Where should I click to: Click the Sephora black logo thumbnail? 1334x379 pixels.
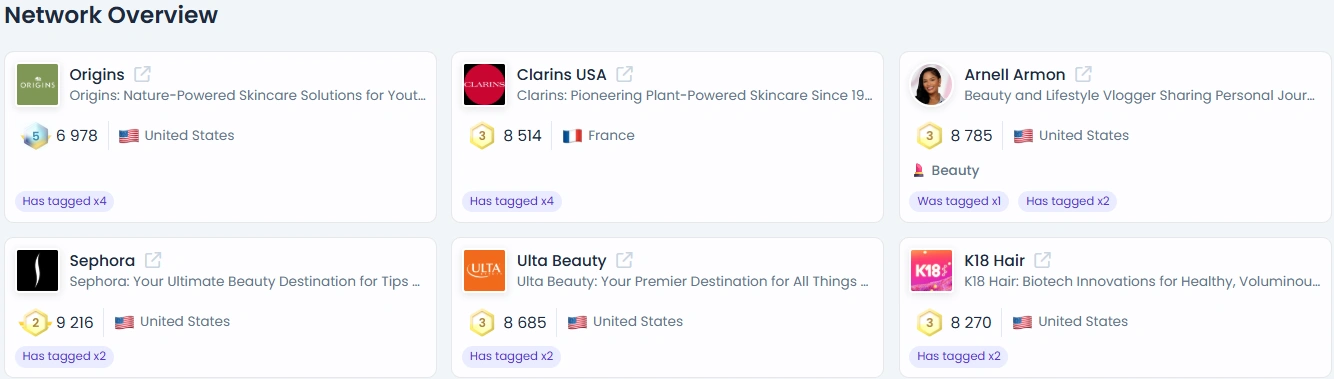pyautogui.click(x=38, y=271)
